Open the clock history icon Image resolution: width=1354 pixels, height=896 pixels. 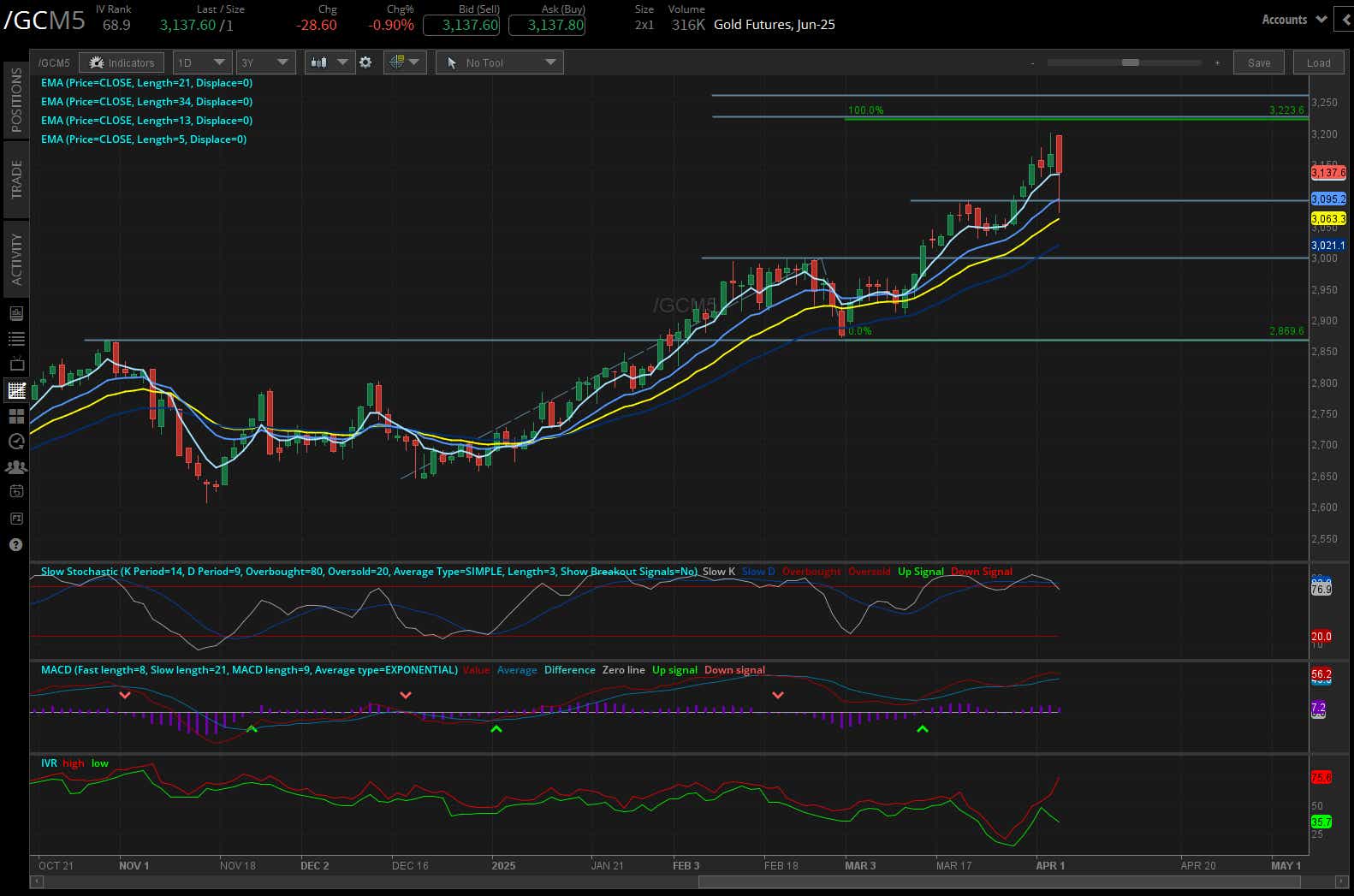click(x=16, y=442)
